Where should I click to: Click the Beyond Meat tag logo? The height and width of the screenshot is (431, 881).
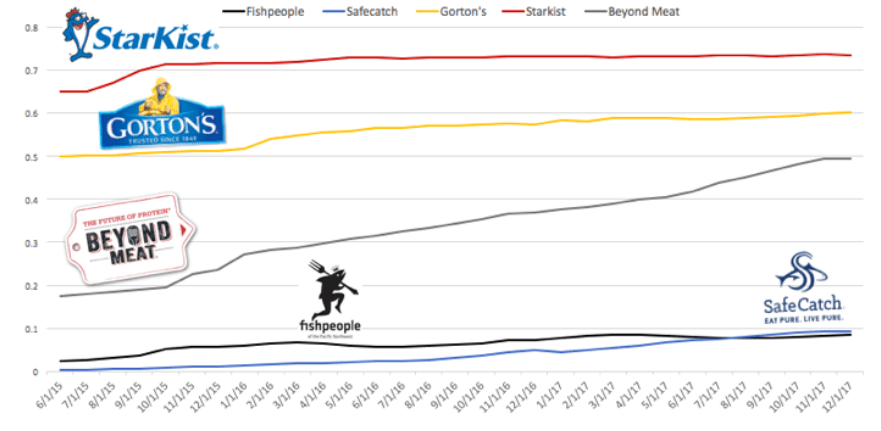point(130,239)
